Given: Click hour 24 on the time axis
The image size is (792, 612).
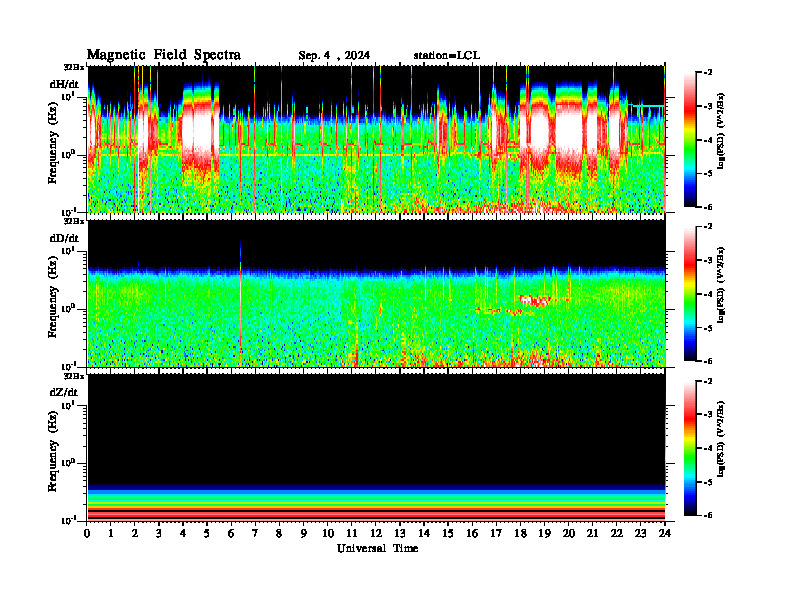Looking at the screenshot, I should (665, 533).
